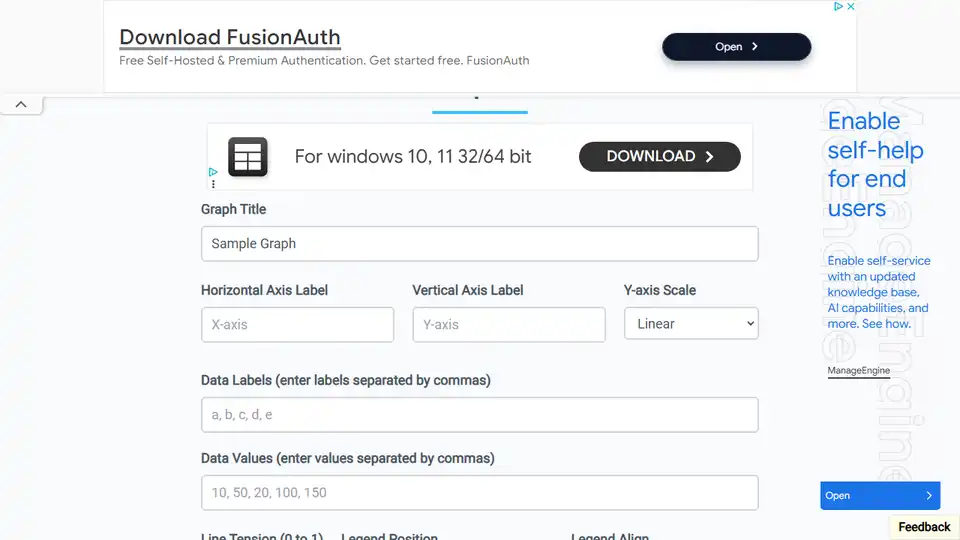Open the three-dot ad options icon
The width and height of the screenshot is (960, 540).
point(213,184)
